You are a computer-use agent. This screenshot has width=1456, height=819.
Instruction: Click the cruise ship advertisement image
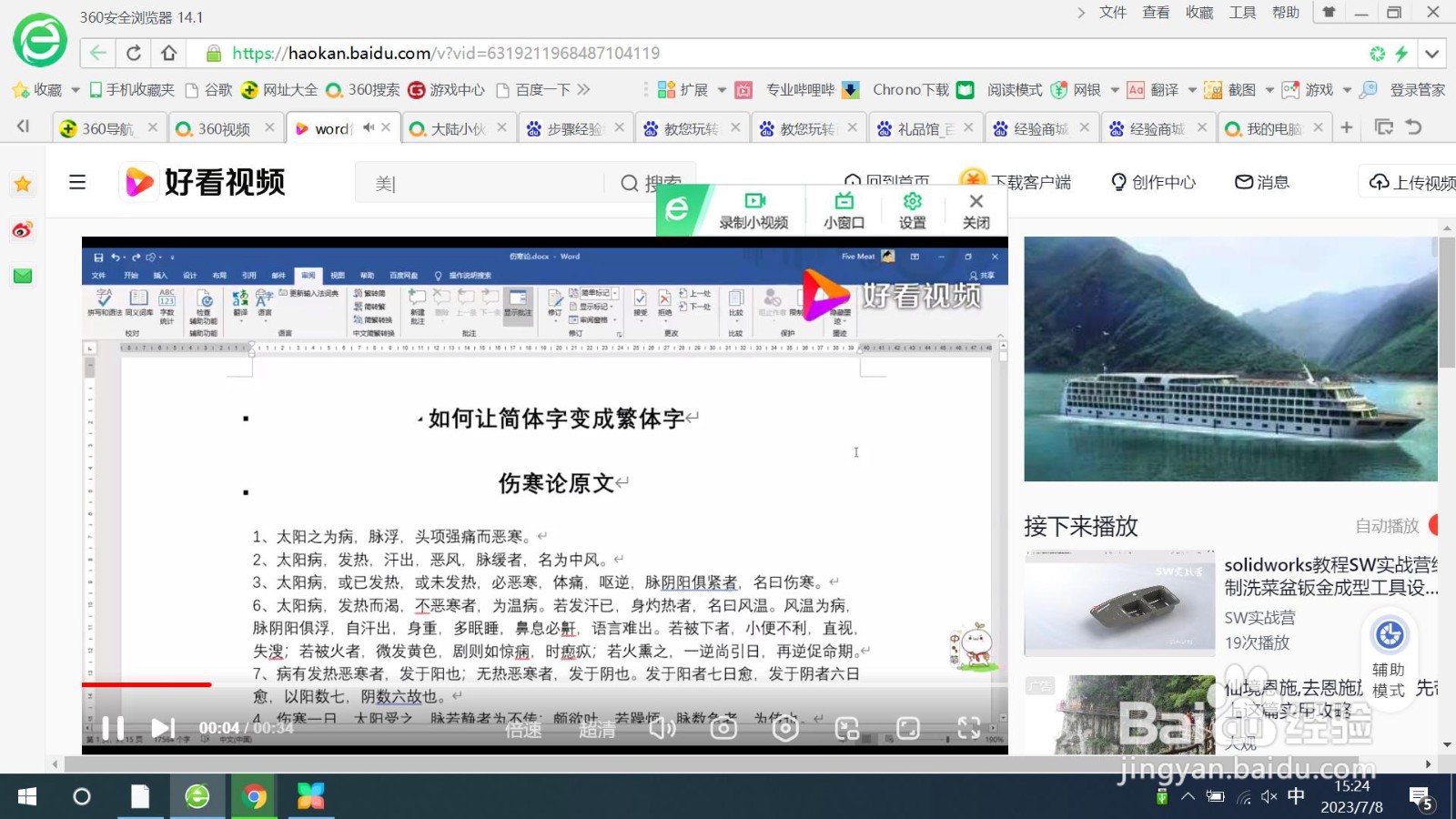pos(1230,359)
